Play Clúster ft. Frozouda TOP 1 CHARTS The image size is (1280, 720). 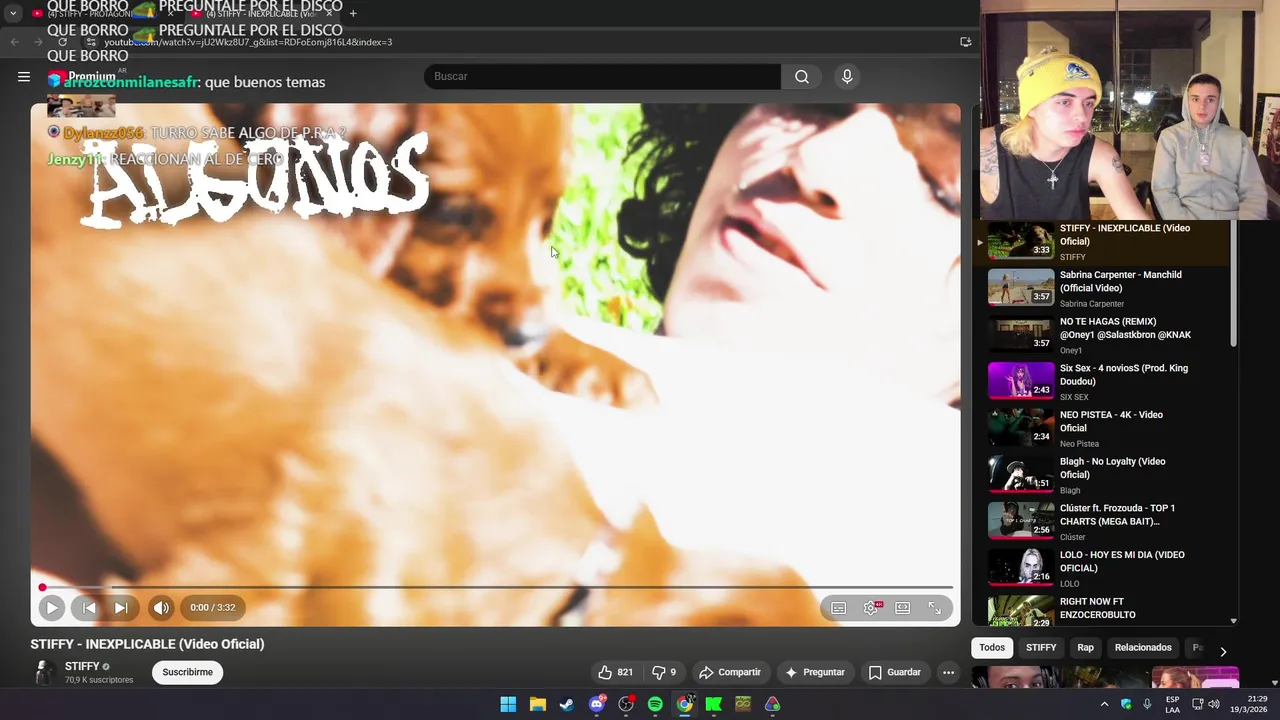click(x=1099, y=521)
